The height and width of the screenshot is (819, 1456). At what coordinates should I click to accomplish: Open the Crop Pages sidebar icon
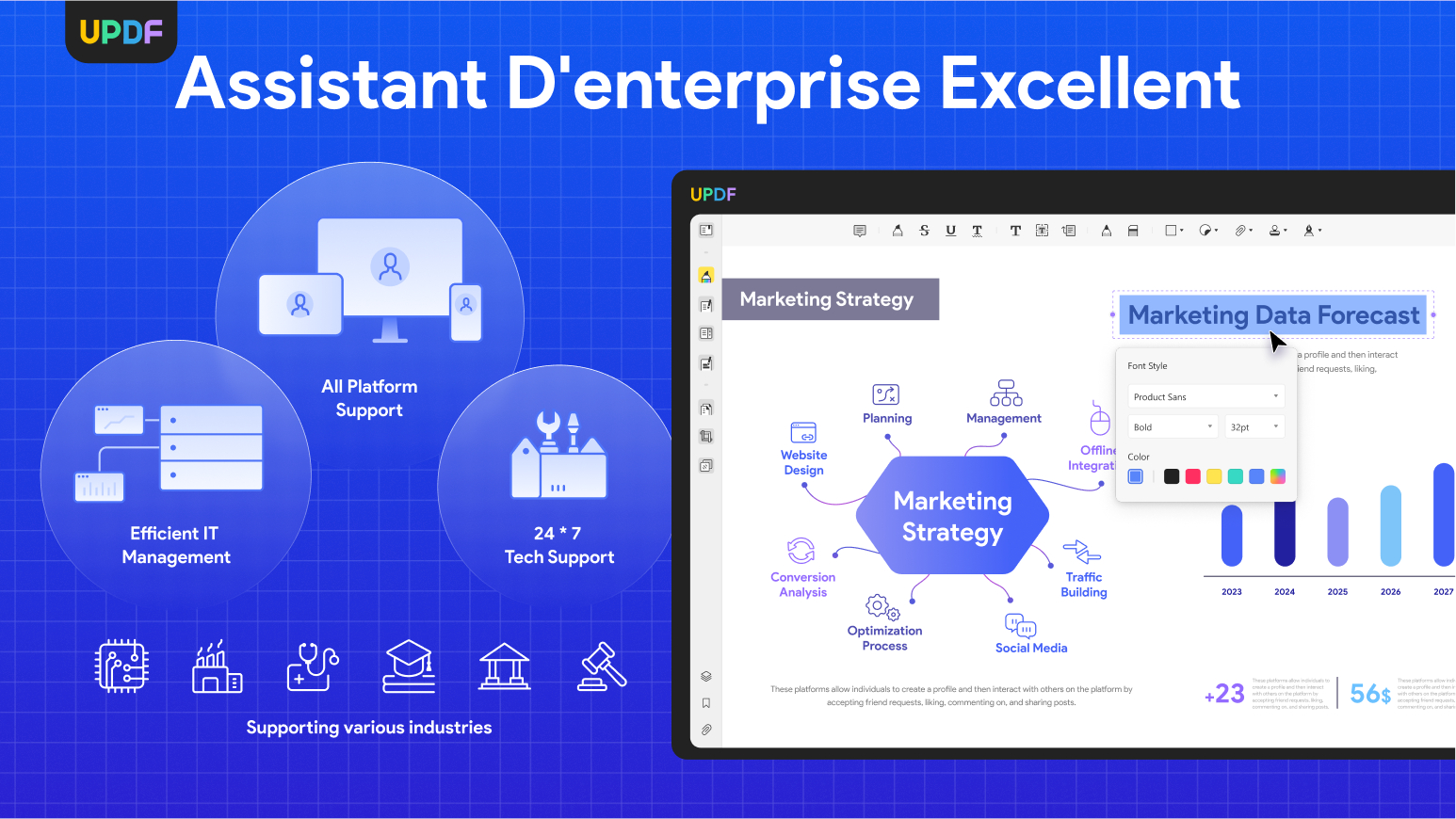click(x=706, y=437)
